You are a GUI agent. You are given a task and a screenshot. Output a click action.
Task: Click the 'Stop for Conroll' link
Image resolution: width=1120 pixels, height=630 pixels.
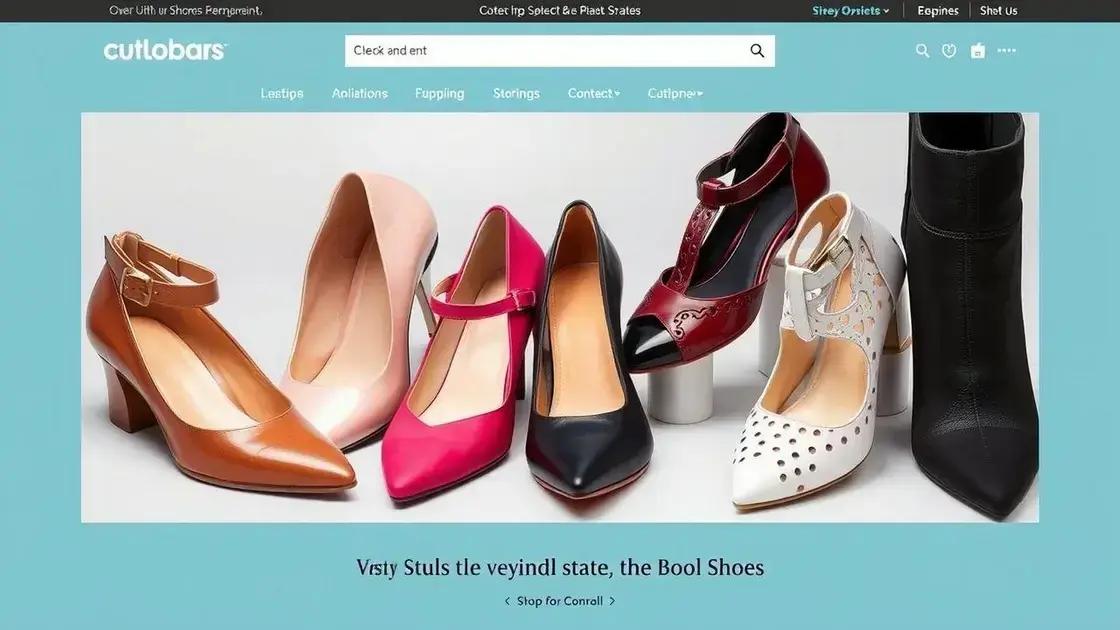click(560, 601)
